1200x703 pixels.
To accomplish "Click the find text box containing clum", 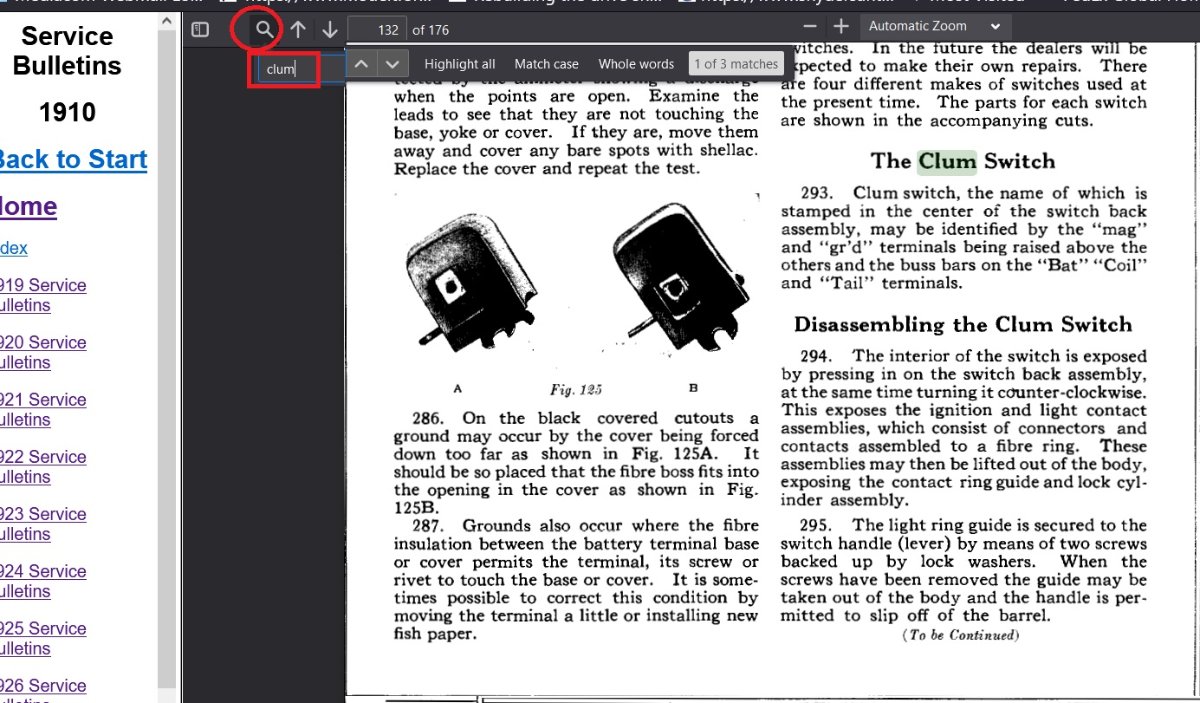I will point(302,69).
